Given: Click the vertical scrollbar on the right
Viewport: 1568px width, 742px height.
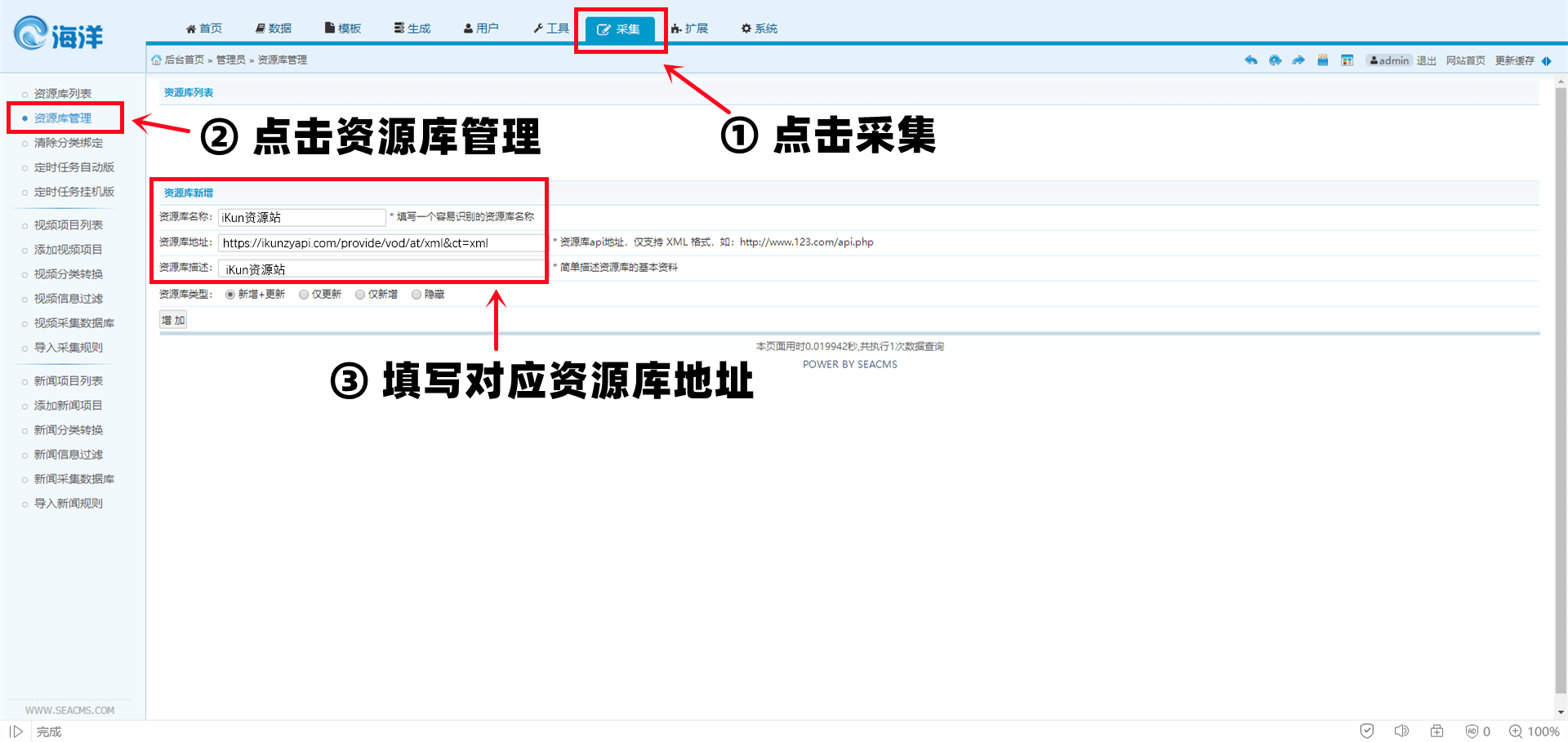Looking at the screenshot, I should [x=1561, y=392].
